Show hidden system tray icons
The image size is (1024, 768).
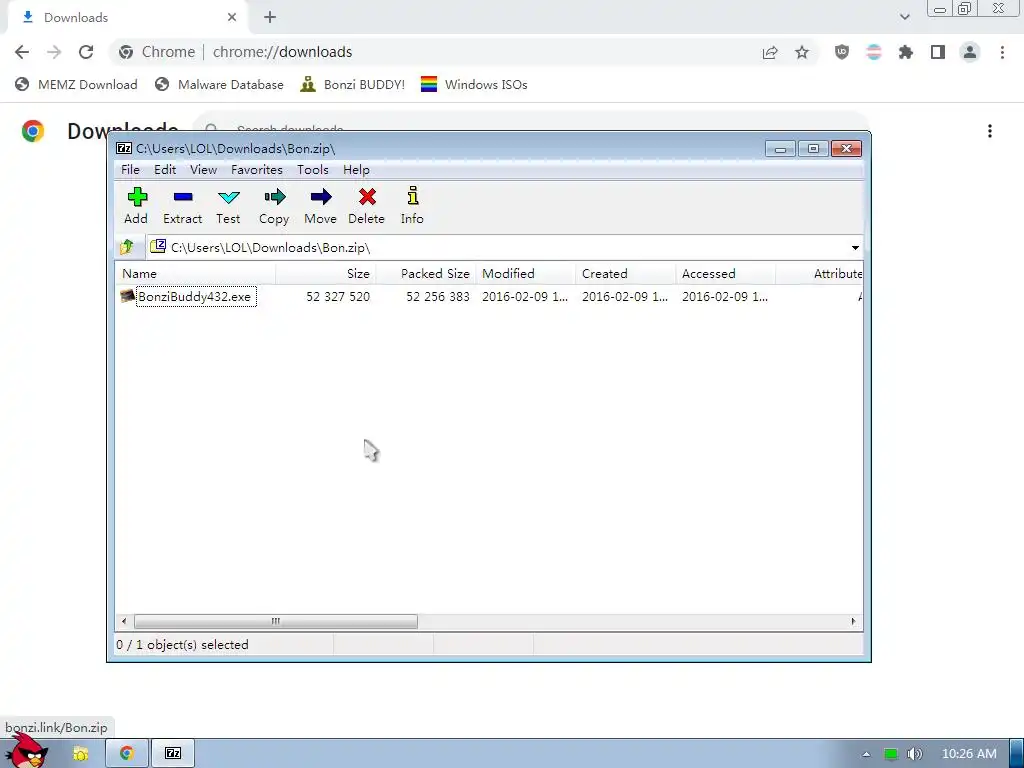click(866, 754)
